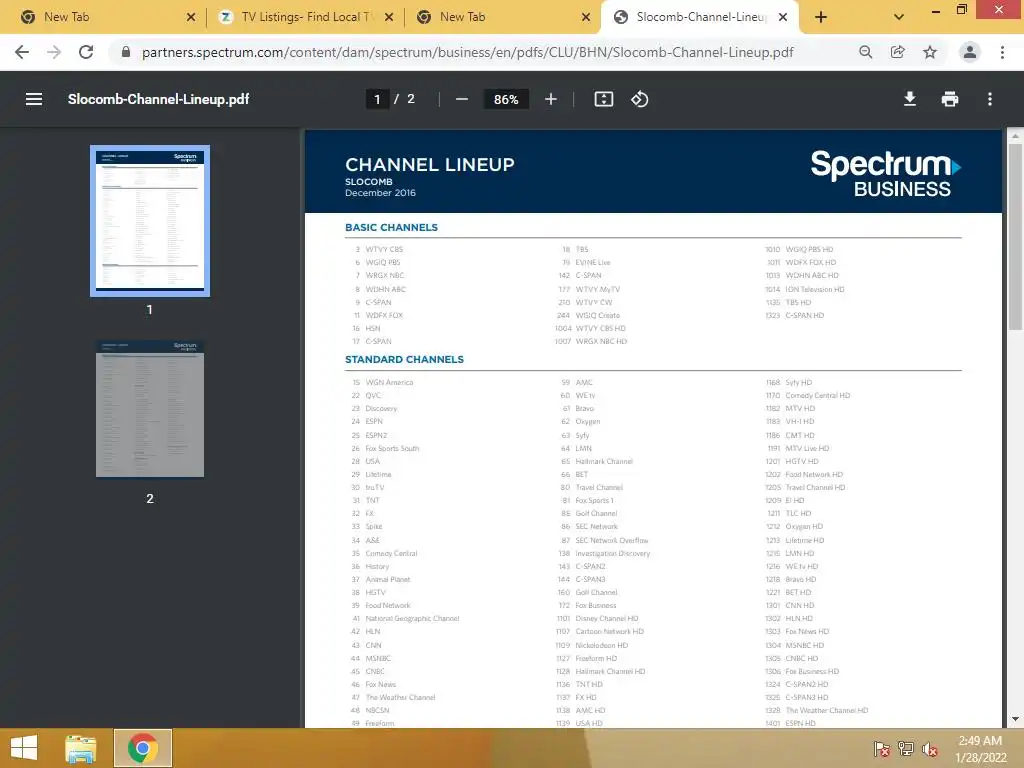The width and height of the screenshot is (1024, 768).
Task: Click the muted volume tray icon
Action: 930,749
